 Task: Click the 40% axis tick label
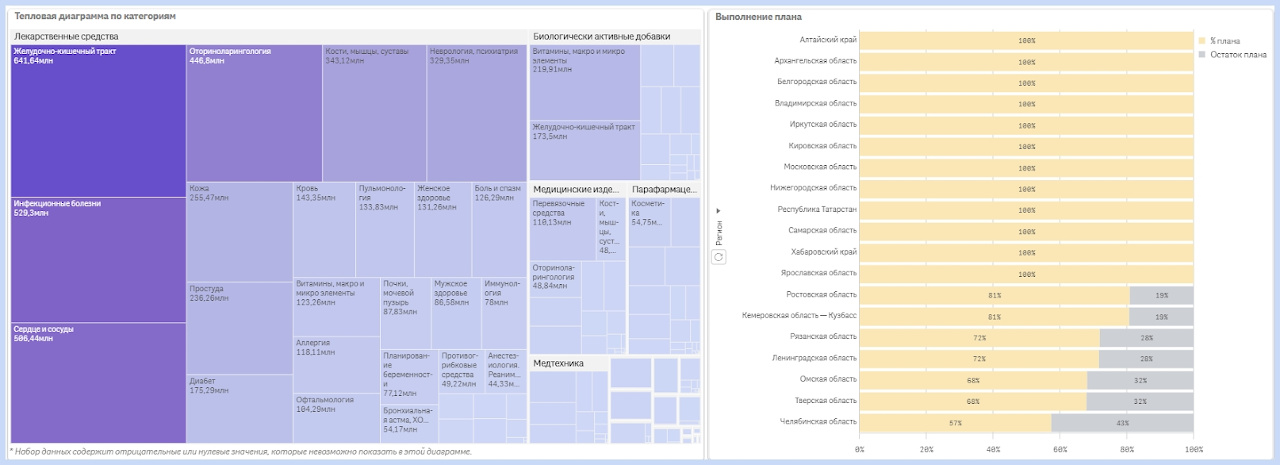tap(993, 449)
